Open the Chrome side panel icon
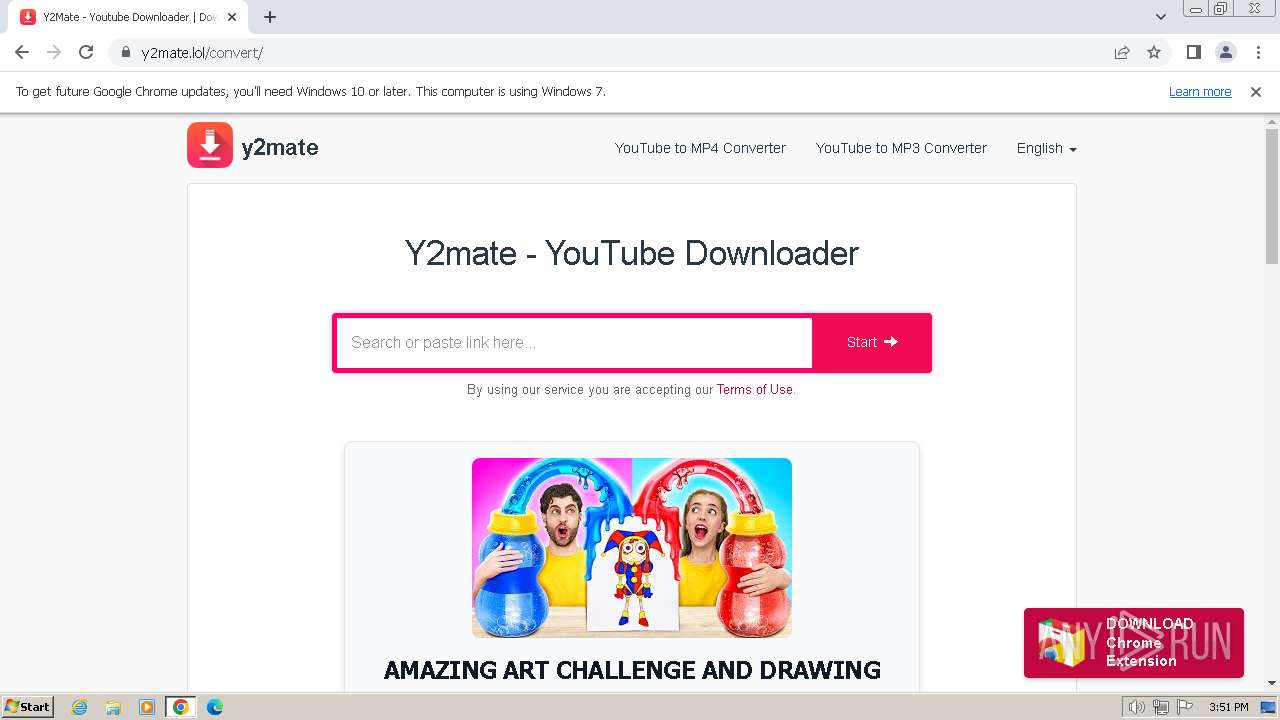Viewport: 1280px width, 720px height. click(1194, 52)
